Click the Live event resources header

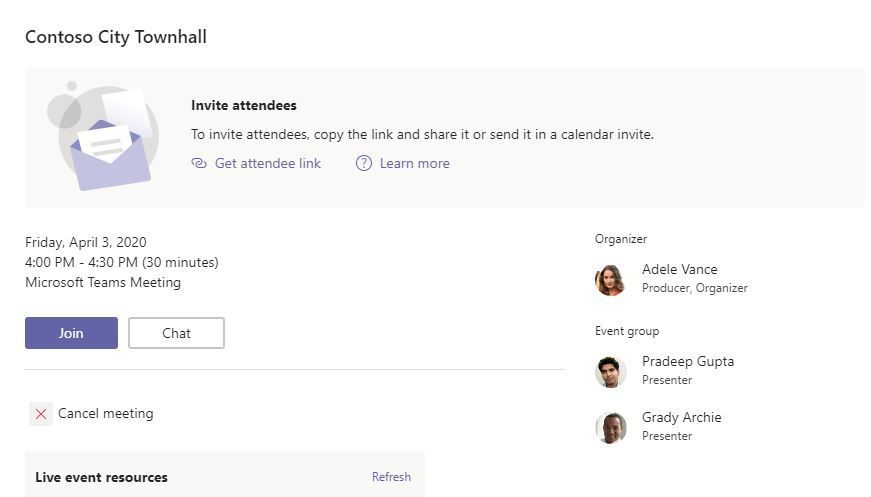[101, 477]
